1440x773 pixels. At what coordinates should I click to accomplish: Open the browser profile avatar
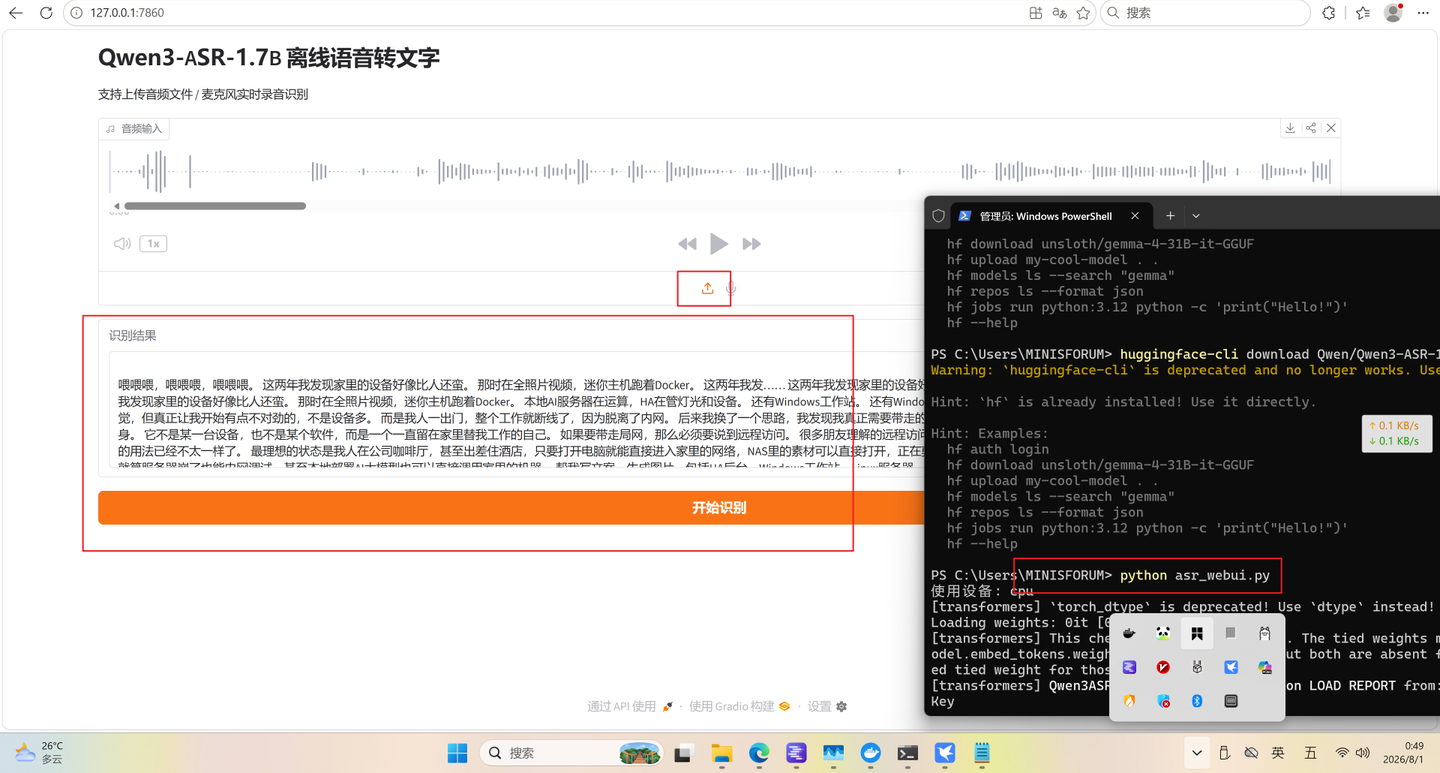[x=1393, y=13]
